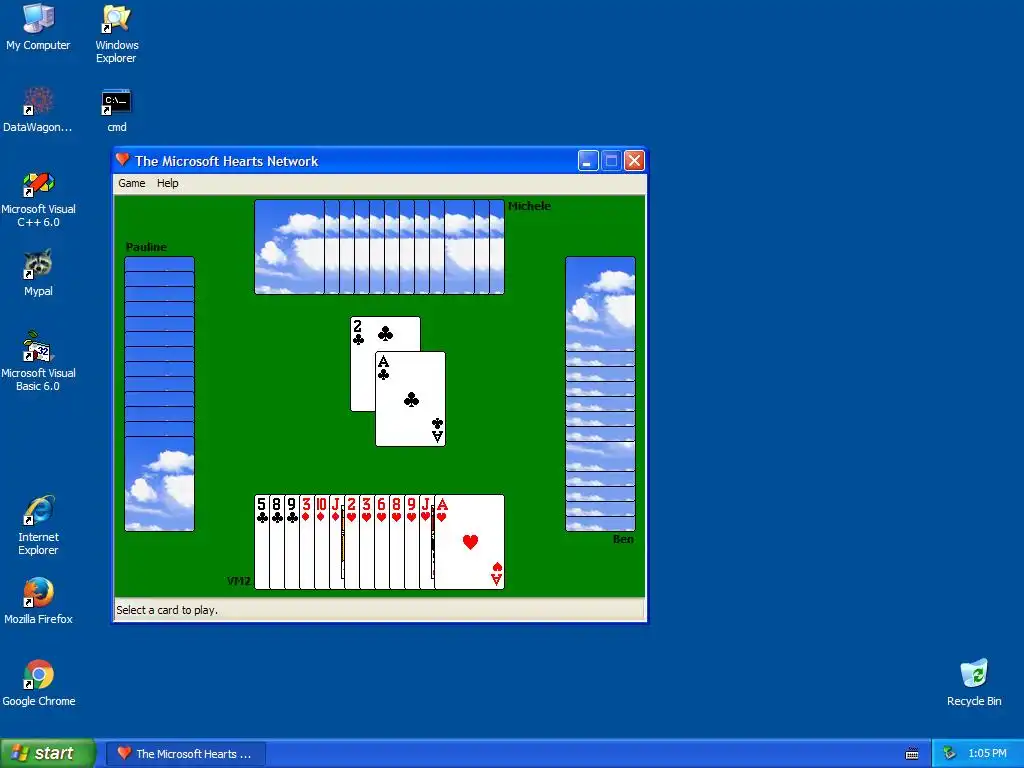This screenshot has width=1024, height=768.
Task: Click Pauline's face-down card stack
Action: [x=159, y=394]
